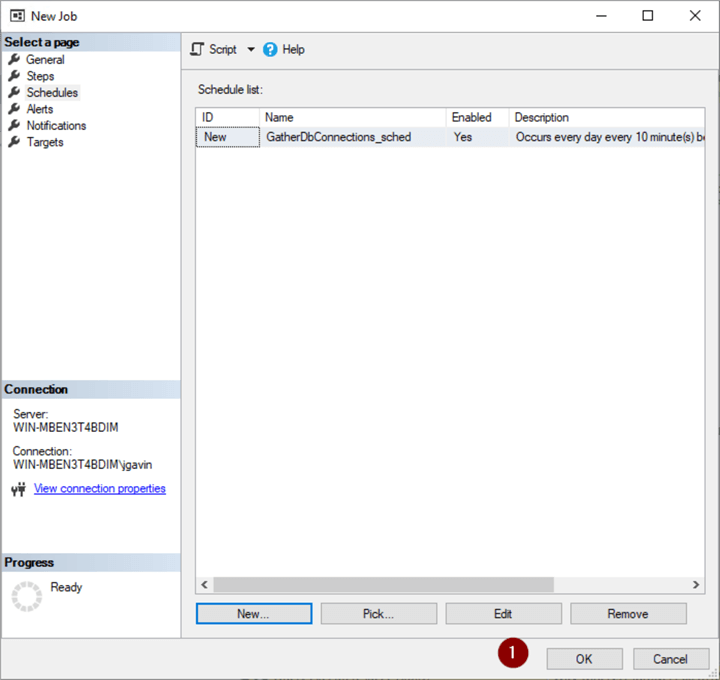Image resolution: width=720 pixels, height=680 pixels.
Task: Click the left arrow of horizontal scrollbar
Action: tap(204, 584)
